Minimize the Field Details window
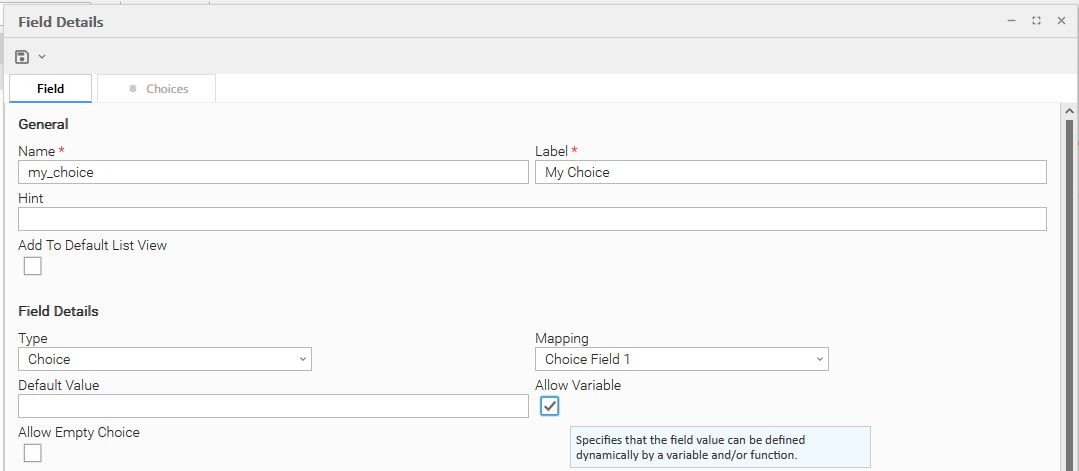Screen dimensions: 1079x471 pyautogui.click(x=1012, y=21)
